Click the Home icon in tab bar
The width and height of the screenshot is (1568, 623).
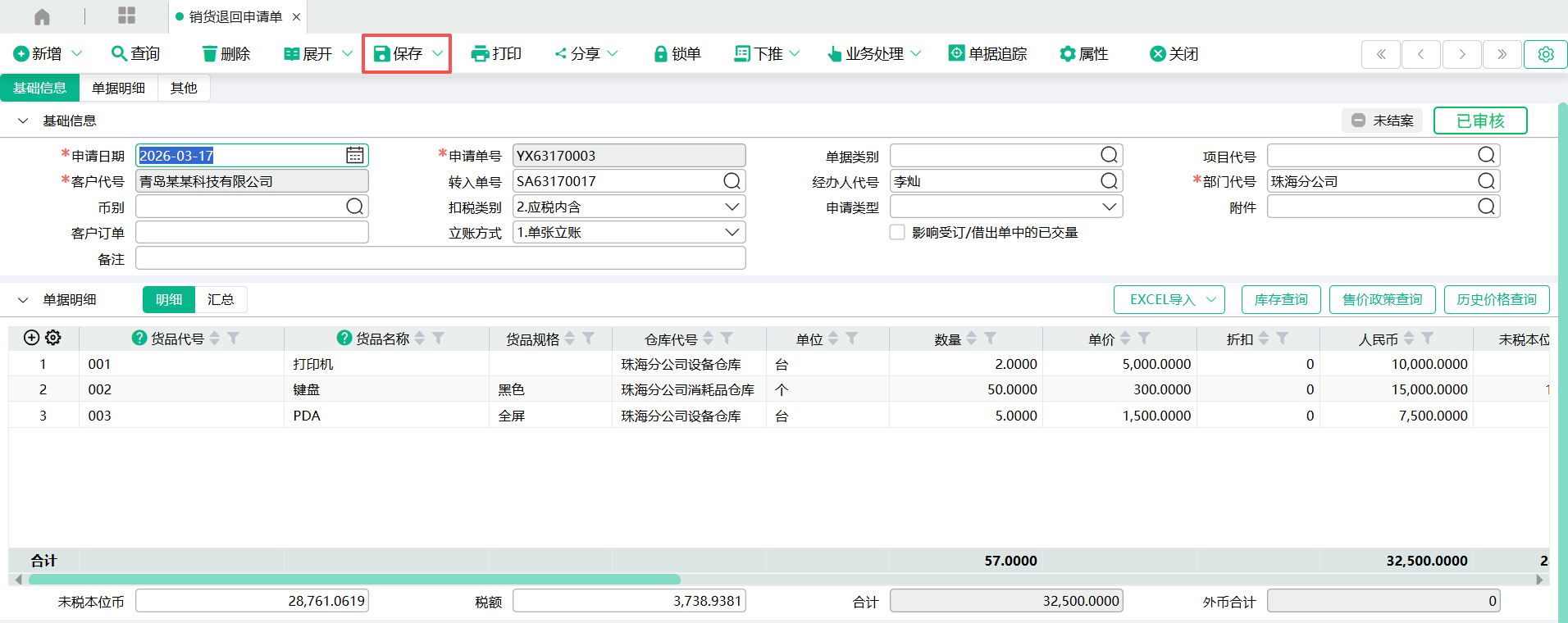coord(42,16)
